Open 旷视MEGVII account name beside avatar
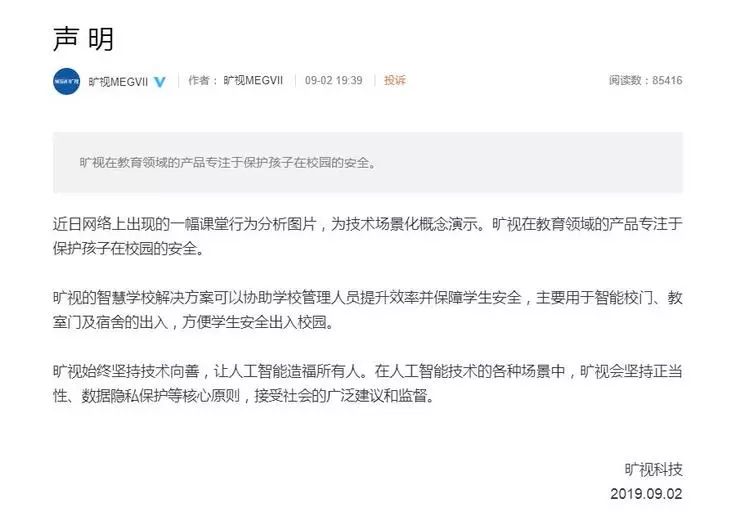This screenshot has width=740, height=521. (x=118, y=82)
